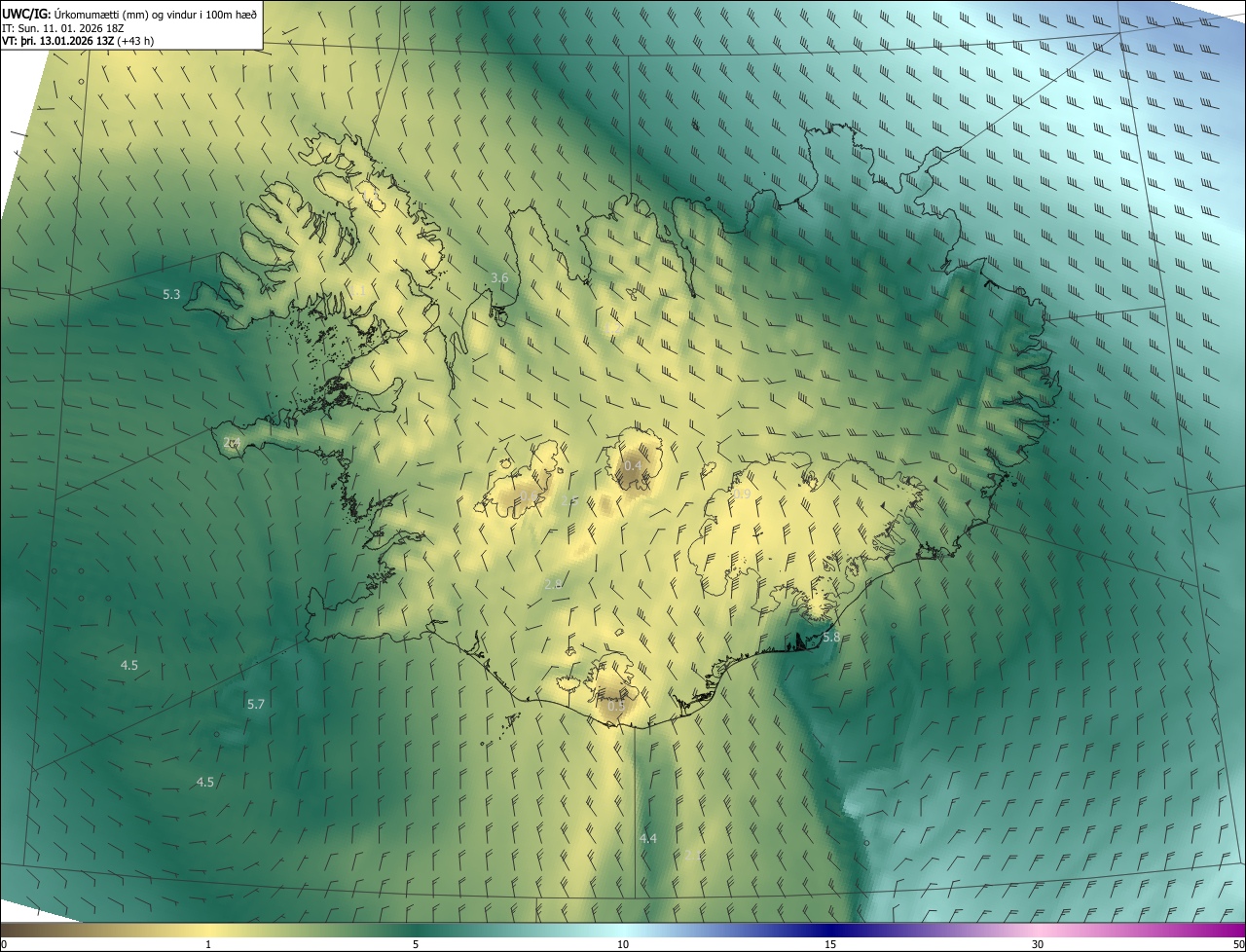Select the IT Sun. 11. 01. 2026 18Z line
Viewport: 1246px width, 952px height.
point(62,27)
